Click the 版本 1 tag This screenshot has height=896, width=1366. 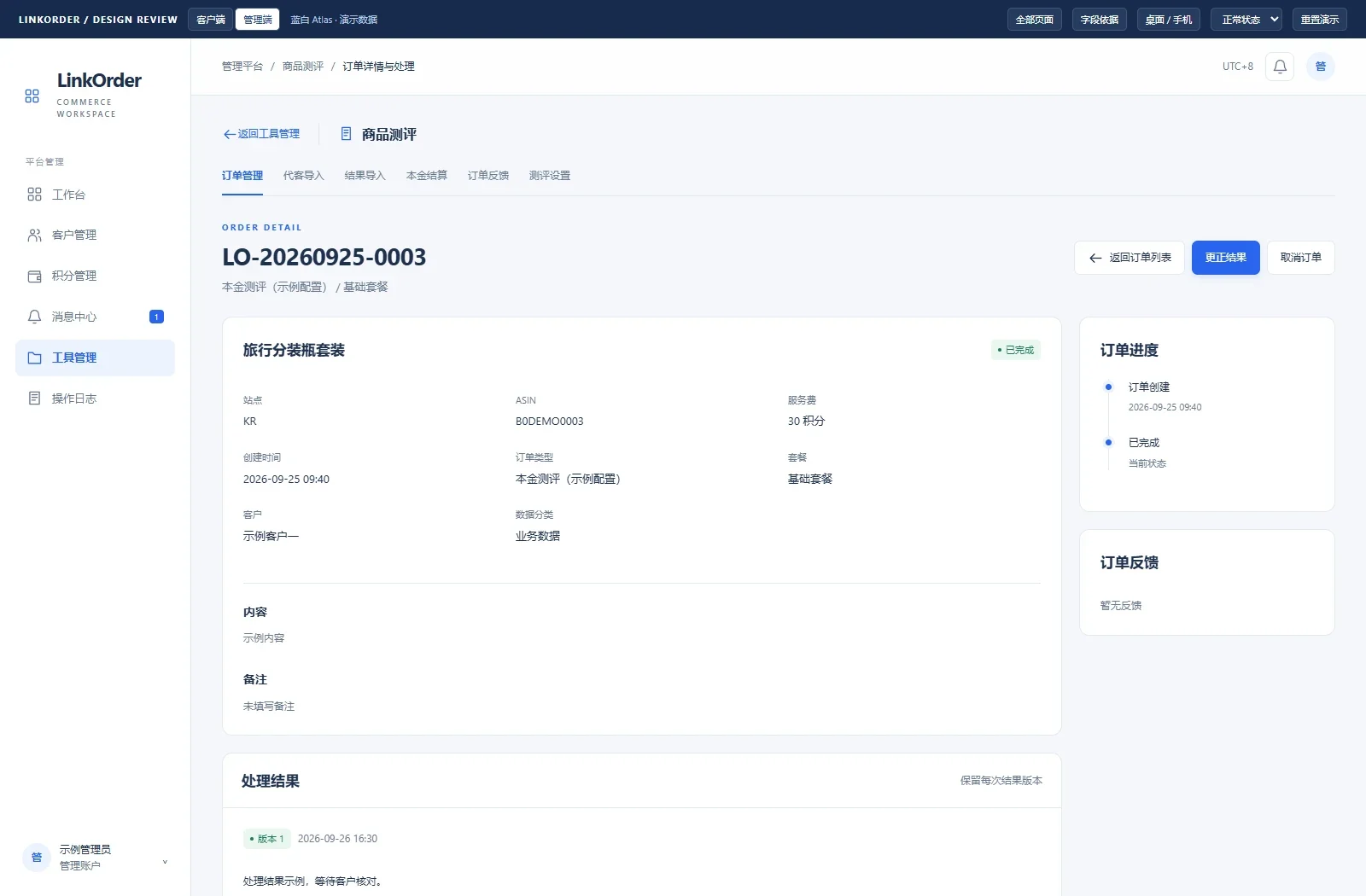[x=267, y=839]
